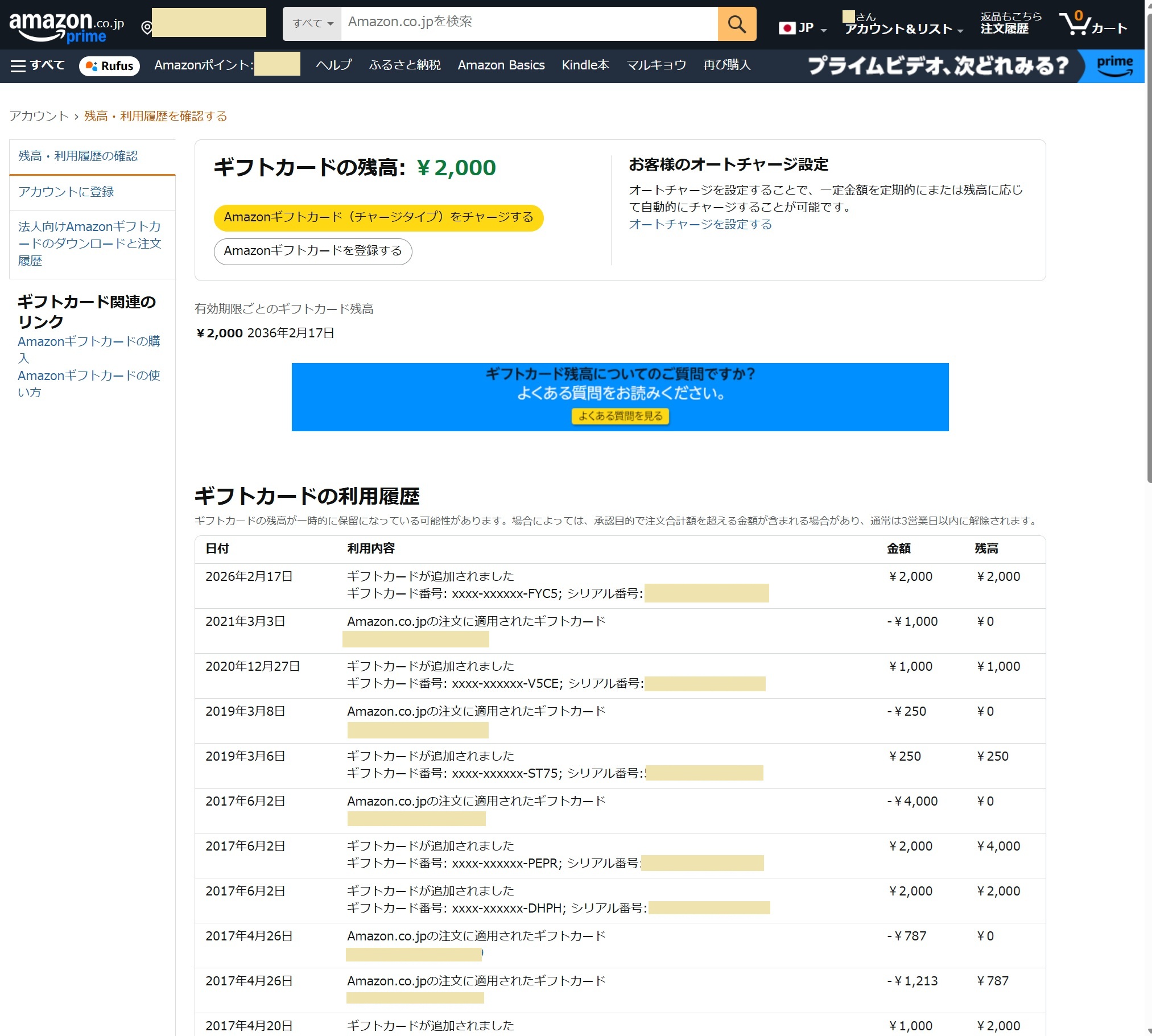Expand the JP language dropdown arrow

(x=823, y=30)
